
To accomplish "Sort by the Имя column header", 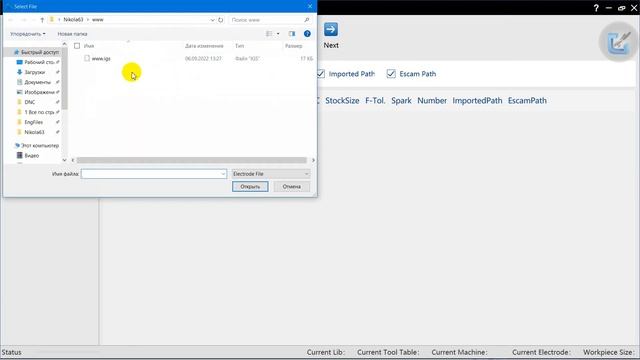I will tap(89, 46).
